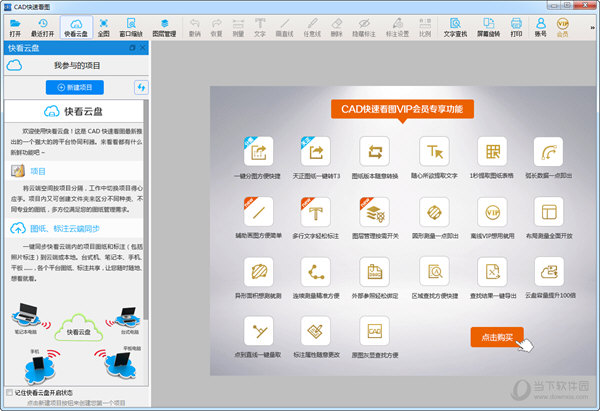The image size is (600, 411).
Task: Open the 文字查找 text search tool
Action: (x=455, y=28)
